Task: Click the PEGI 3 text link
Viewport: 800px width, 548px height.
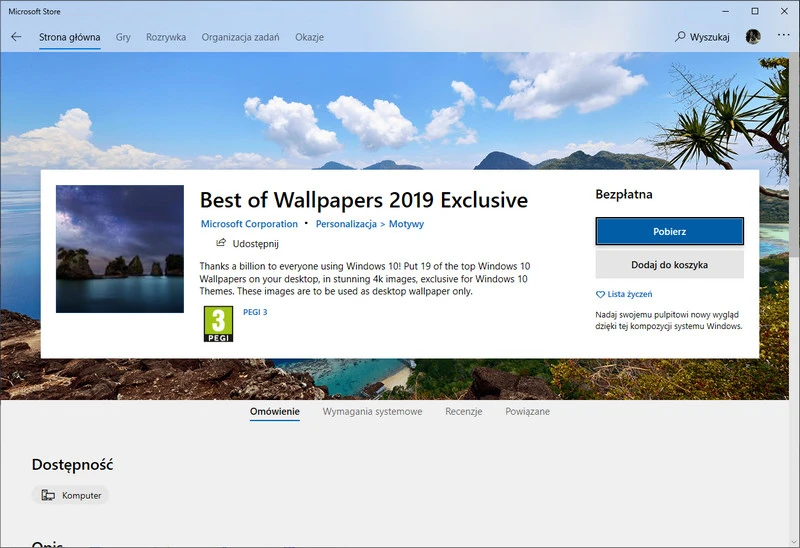Action: click(x=255, y=312)
